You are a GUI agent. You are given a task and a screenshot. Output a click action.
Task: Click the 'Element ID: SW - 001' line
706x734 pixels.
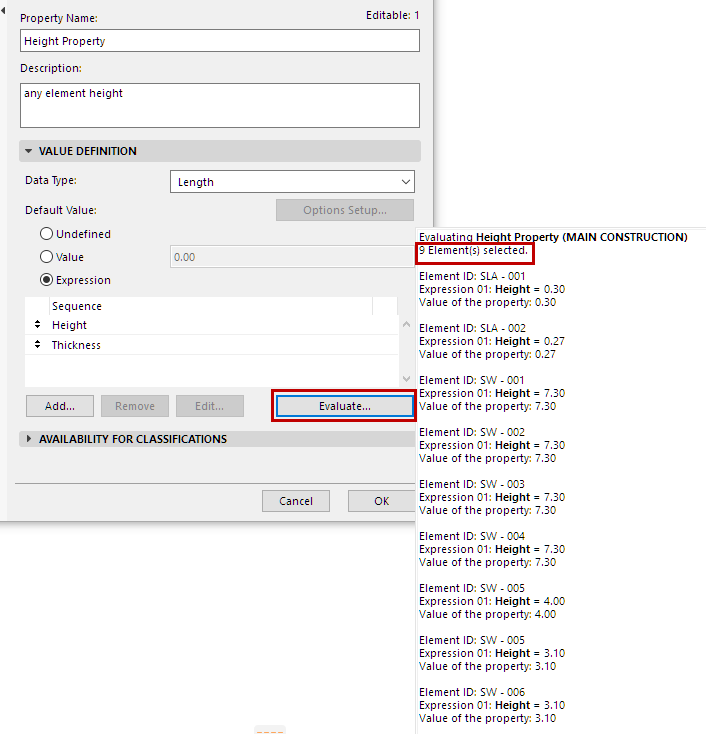472,380
